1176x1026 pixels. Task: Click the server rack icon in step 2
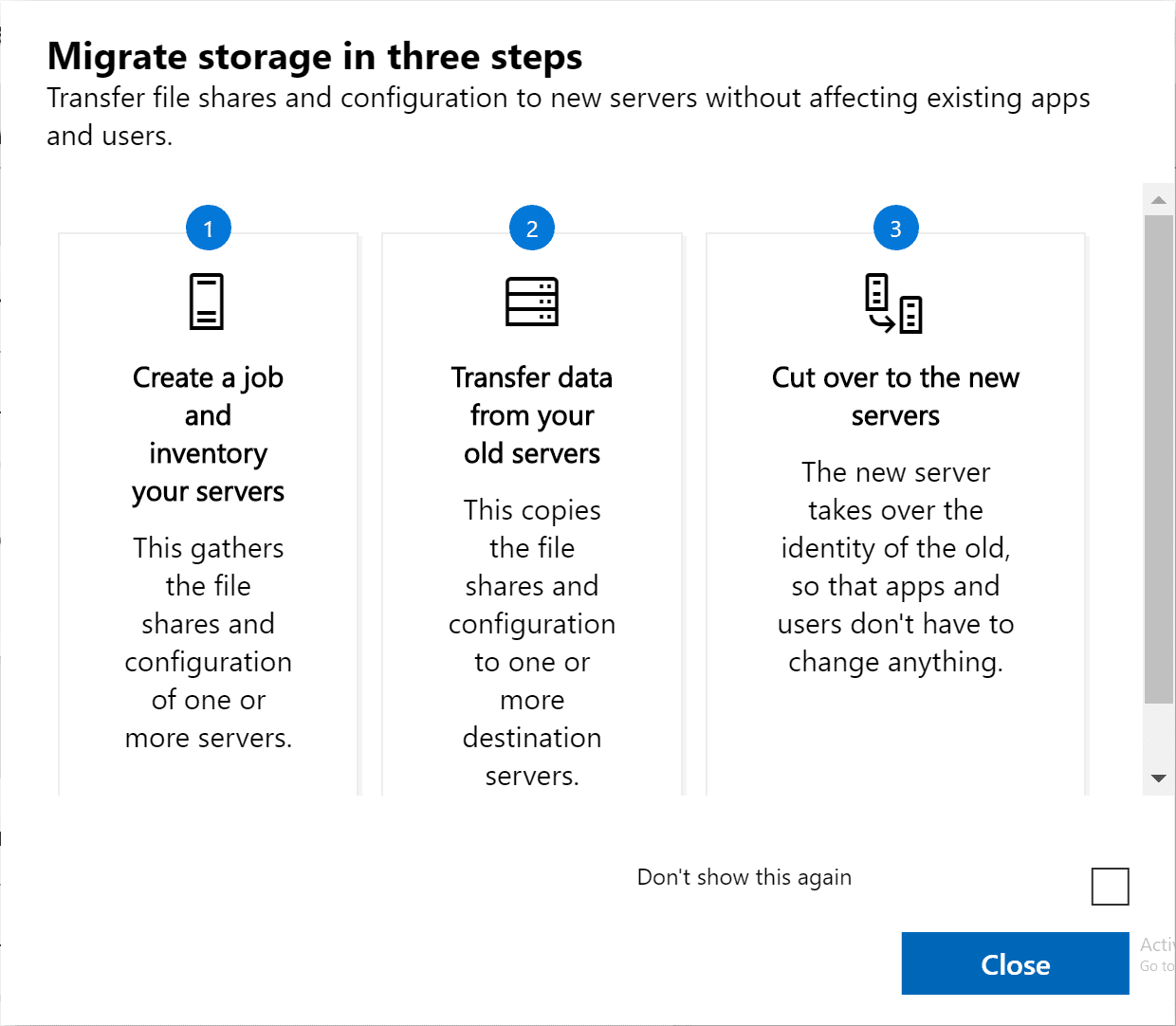[x=531, y=300]
